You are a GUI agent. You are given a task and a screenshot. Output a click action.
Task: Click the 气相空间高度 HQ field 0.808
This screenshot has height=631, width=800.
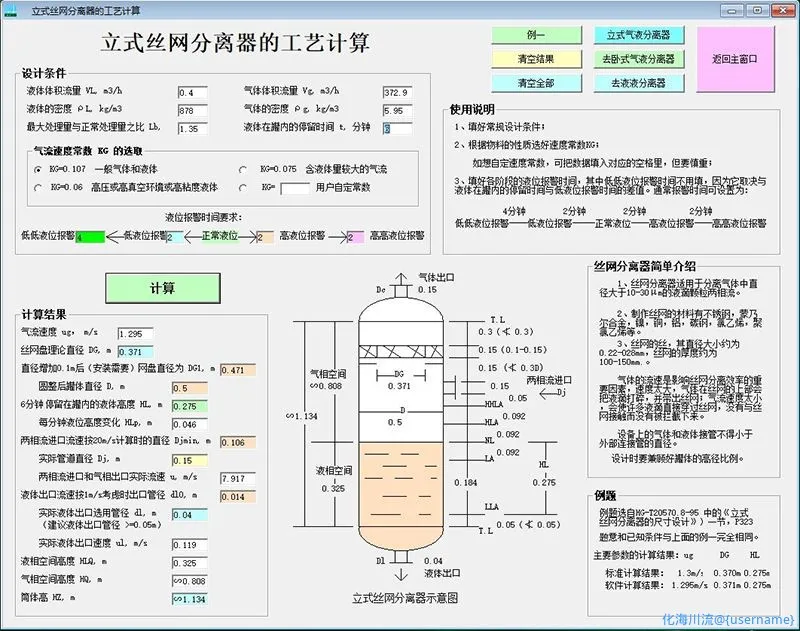point(190,581)
